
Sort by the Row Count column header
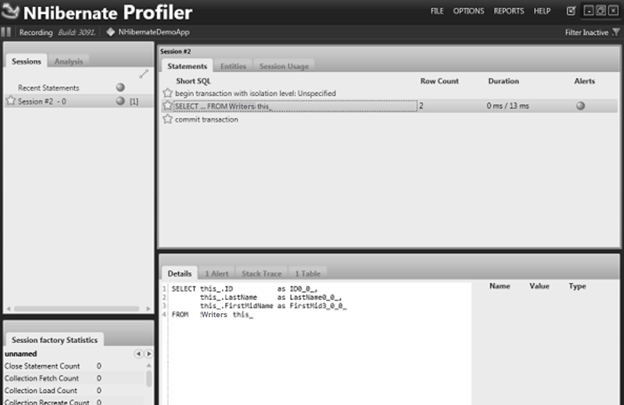(439, 81)
